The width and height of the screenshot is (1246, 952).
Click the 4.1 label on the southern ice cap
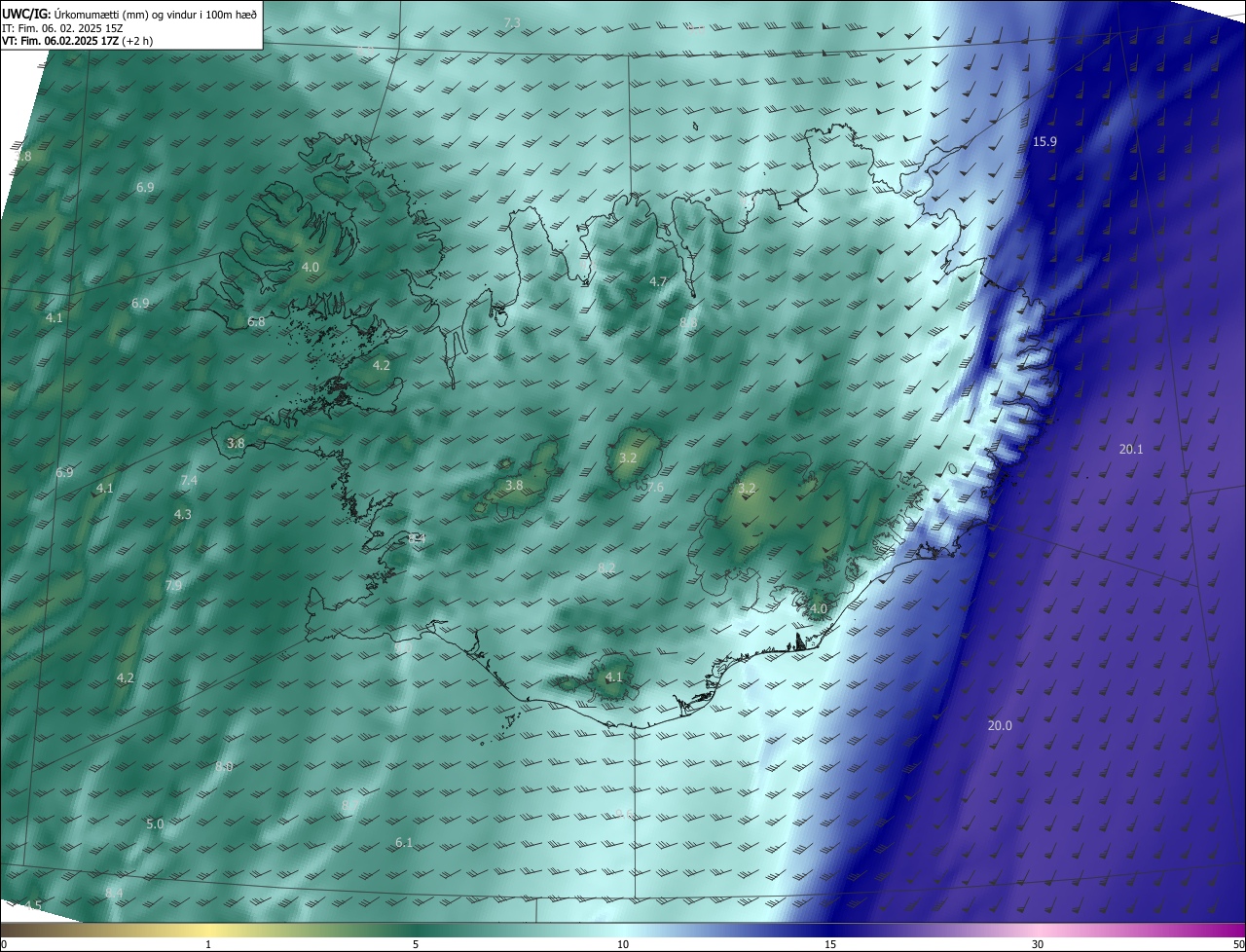(613, 677)
